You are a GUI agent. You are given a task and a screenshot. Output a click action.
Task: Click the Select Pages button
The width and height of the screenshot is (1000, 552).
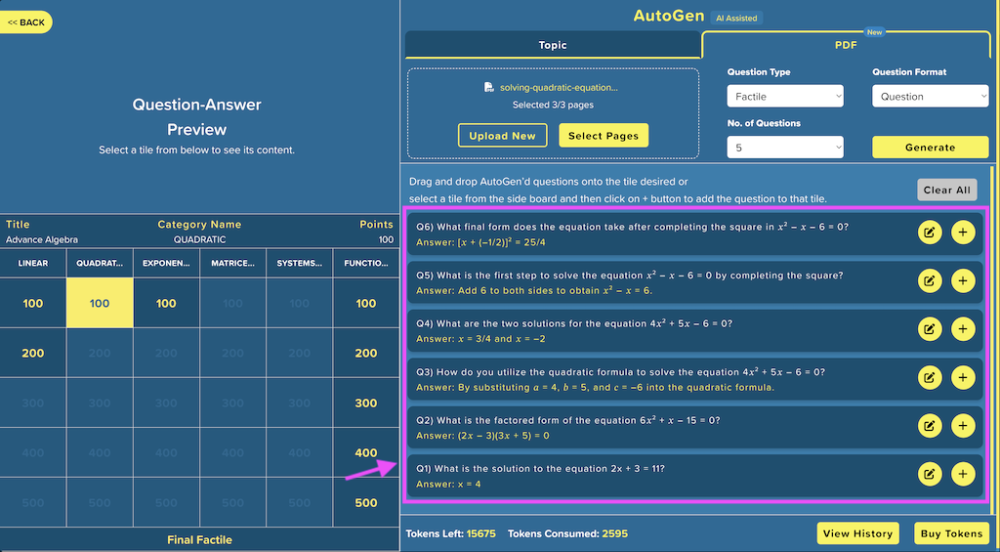tap(603, 136)
